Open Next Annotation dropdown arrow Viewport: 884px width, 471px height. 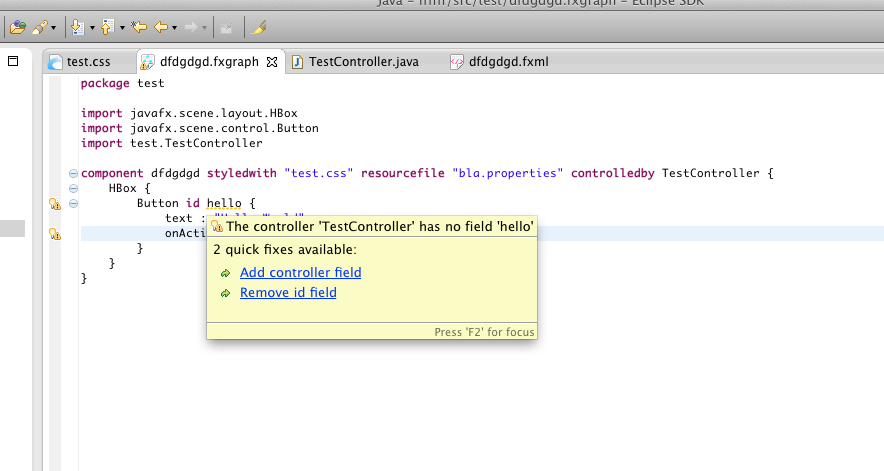click(x=91, y=27)
